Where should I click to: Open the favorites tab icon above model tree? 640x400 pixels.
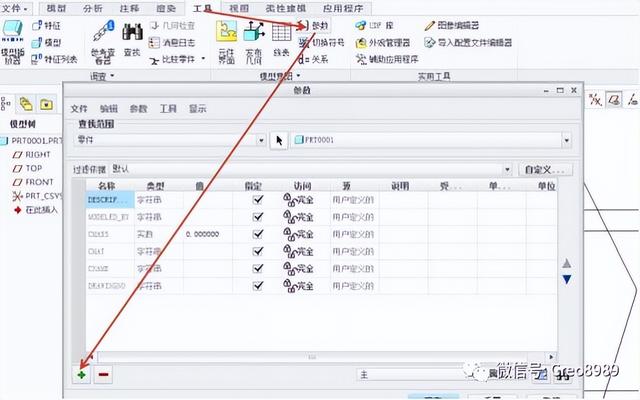pos(46,104)
